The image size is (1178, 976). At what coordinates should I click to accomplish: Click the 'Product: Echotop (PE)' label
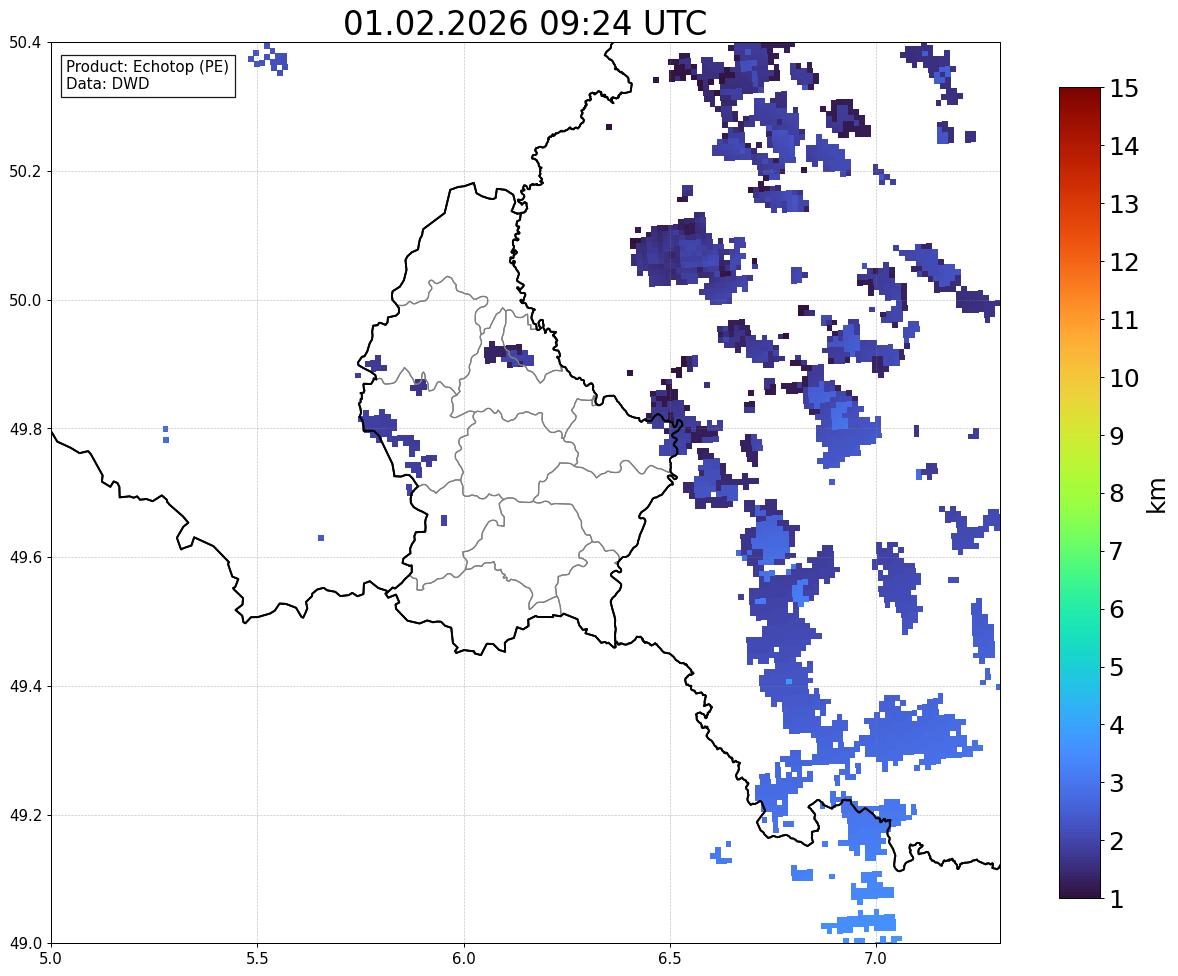click(x=147, y=67)
